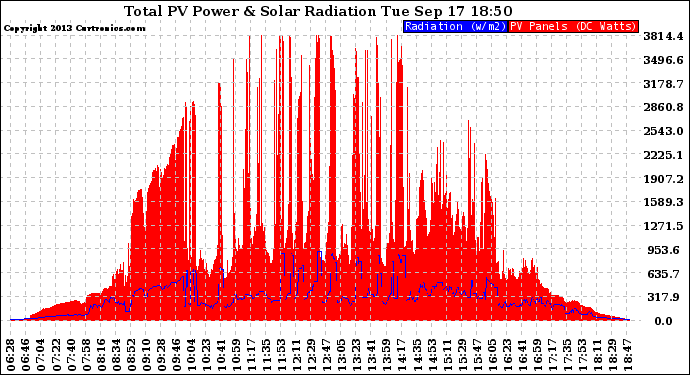
Task: Click the 18:29 time label
Action: pos(613,355)
